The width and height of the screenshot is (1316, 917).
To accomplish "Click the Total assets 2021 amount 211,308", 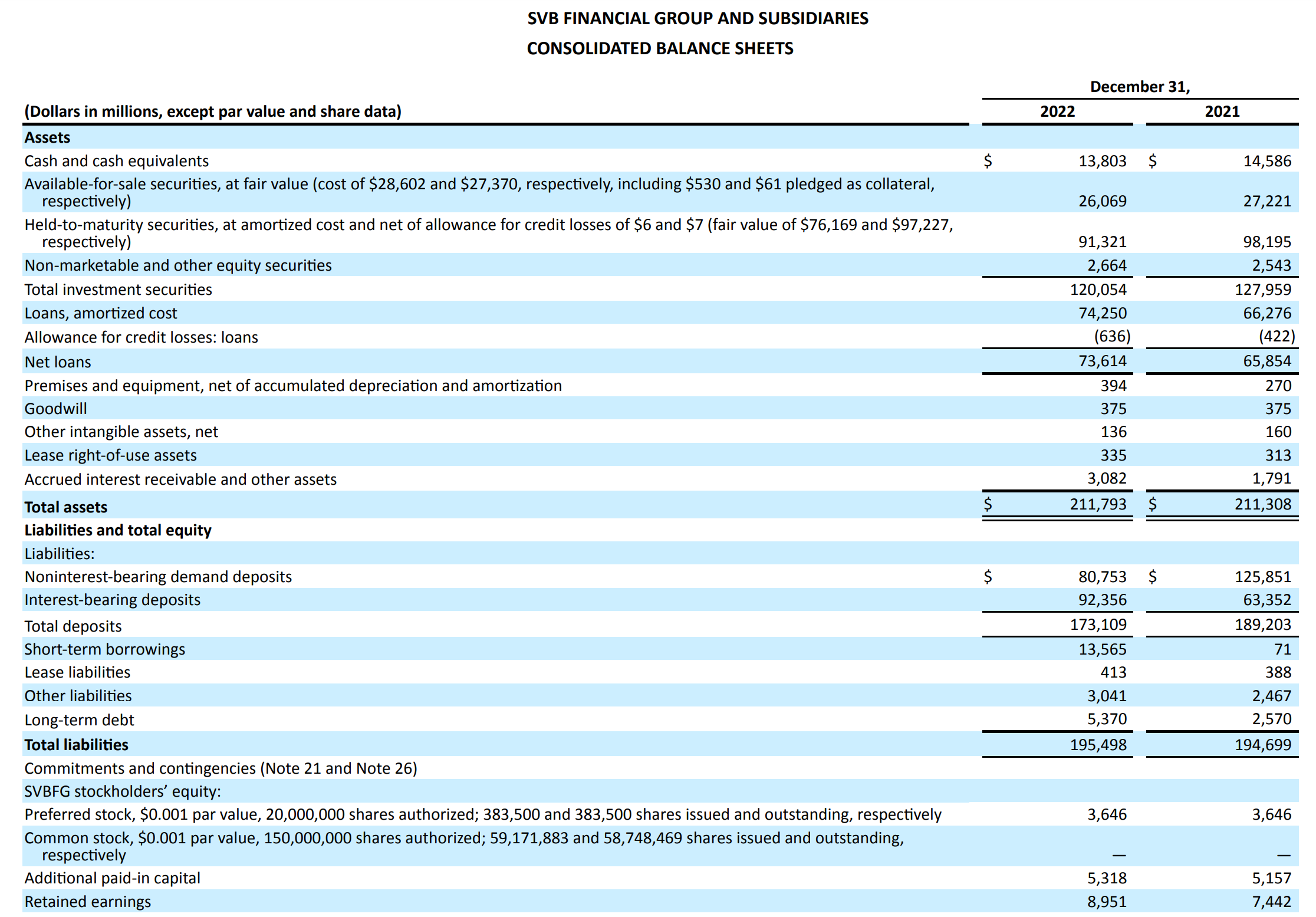I will pyautogui.click(x=1262, y=504).
